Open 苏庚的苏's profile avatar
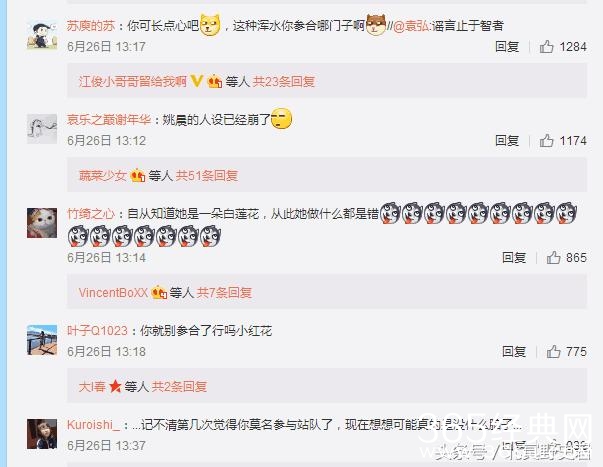Viewport: 603px width, 467px height. point(42,35)
